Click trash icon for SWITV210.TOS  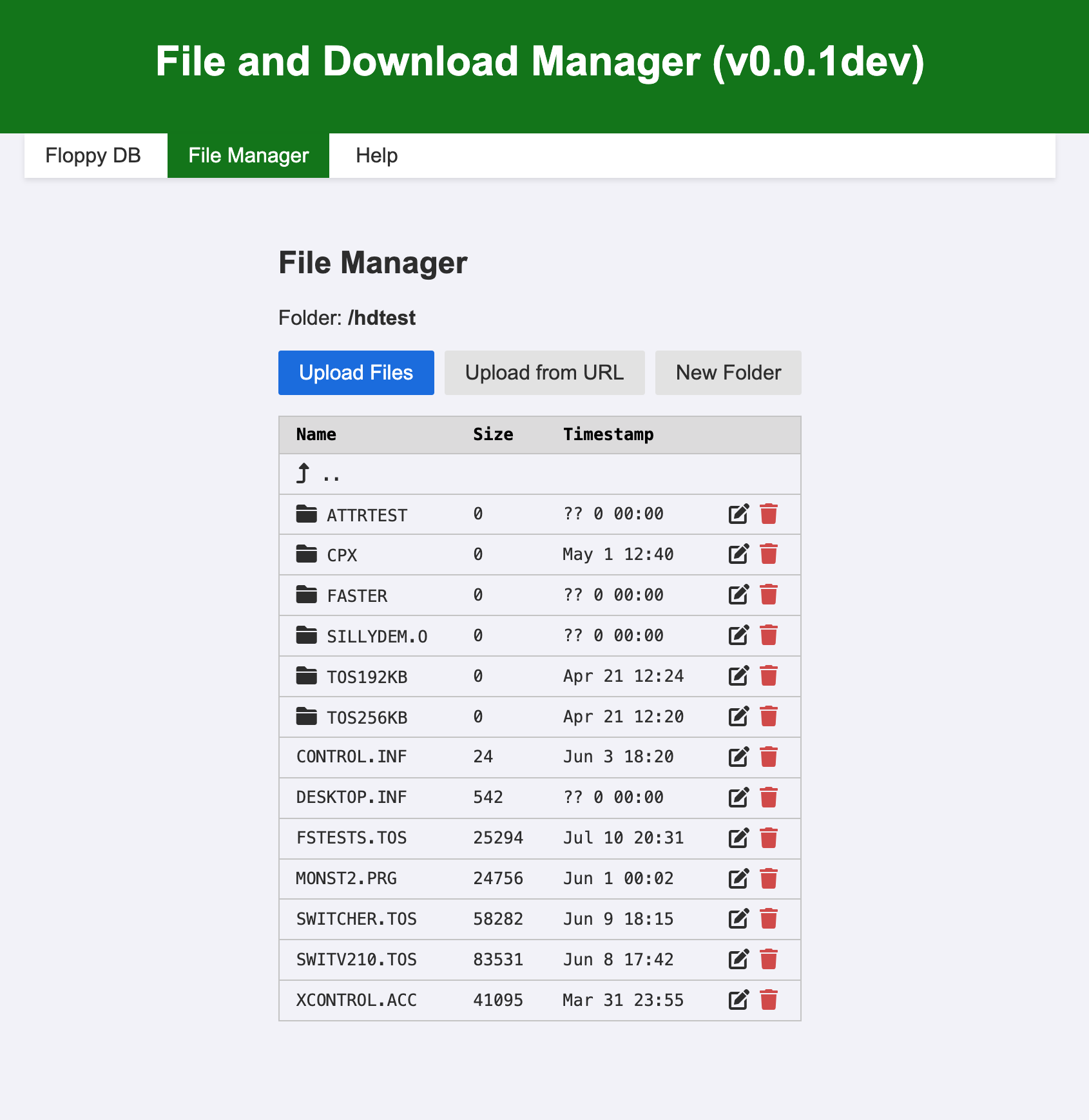769,960
